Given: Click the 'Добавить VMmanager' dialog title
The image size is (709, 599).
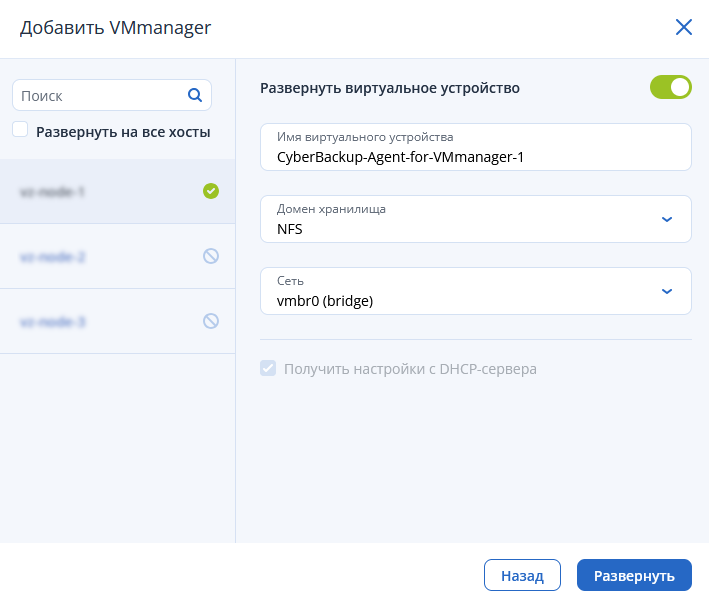Looking at the screenshot, I should (x=115, y=28).
